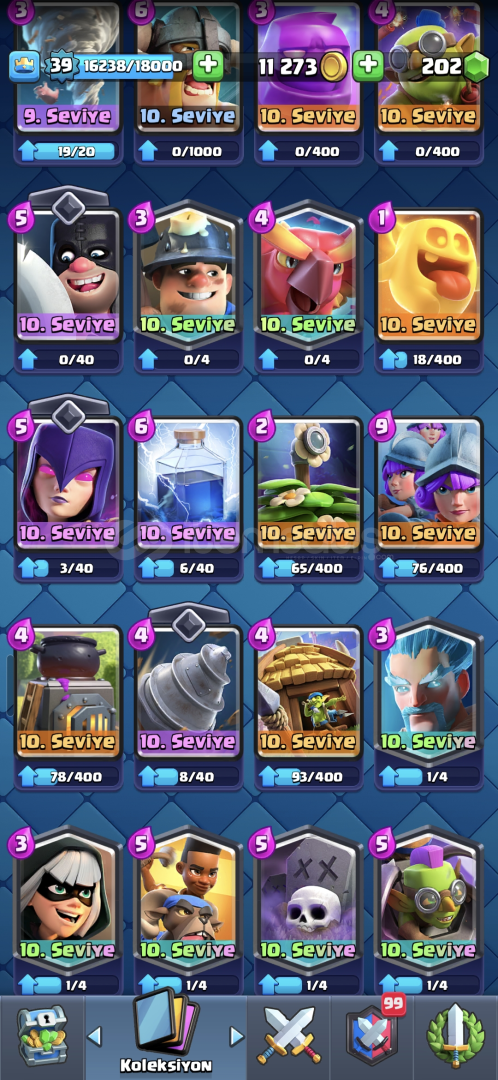Viewport: 498px width, 1080px height.
Task: Open the chest shop icon in bottom bar
Action: [42, 1035]
